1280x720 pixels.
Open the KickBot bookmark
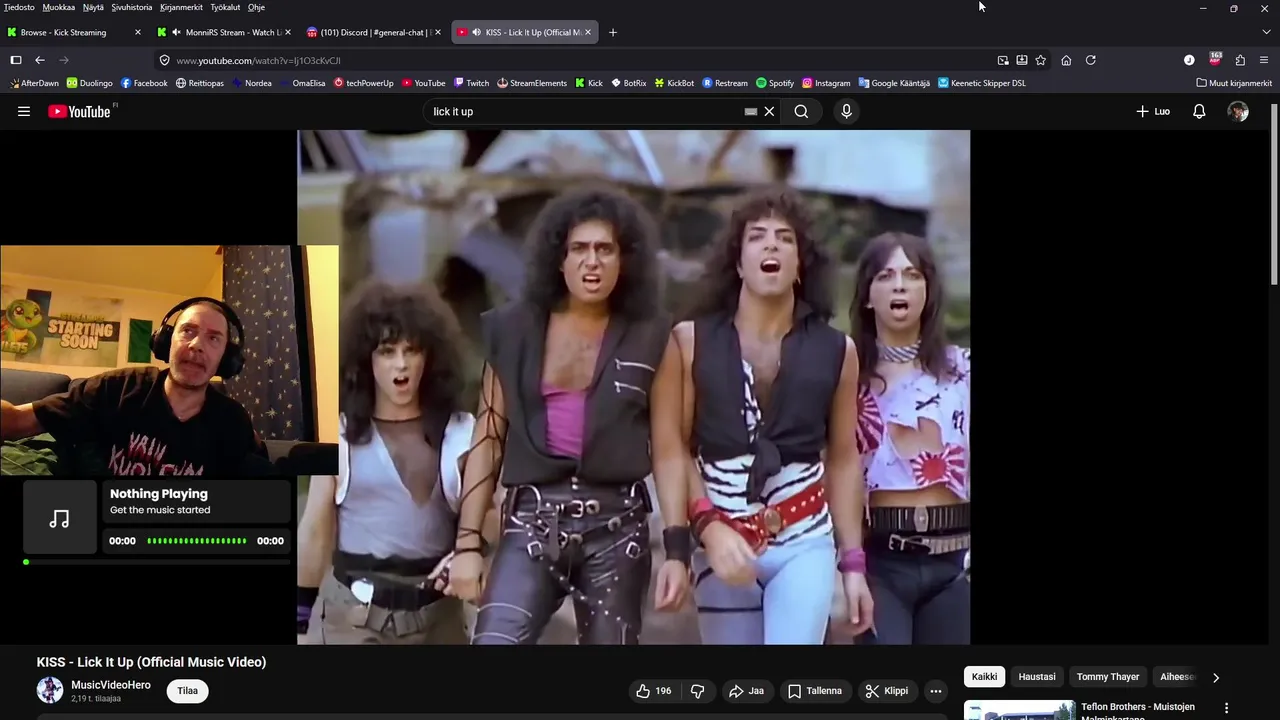[674, 83]
